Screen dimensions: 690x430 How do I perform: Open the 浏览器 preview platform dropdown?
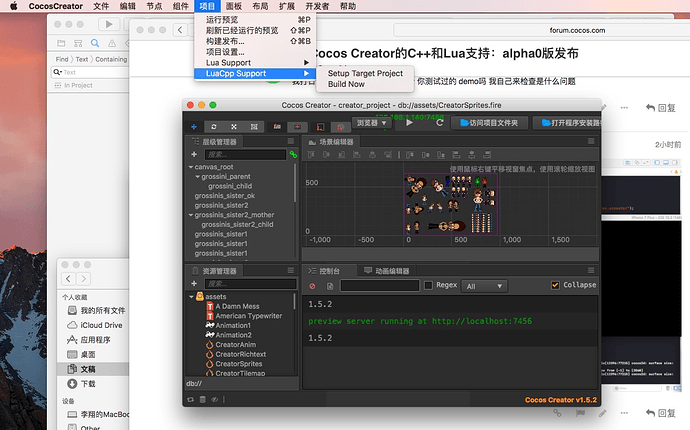tap(371, 123)
